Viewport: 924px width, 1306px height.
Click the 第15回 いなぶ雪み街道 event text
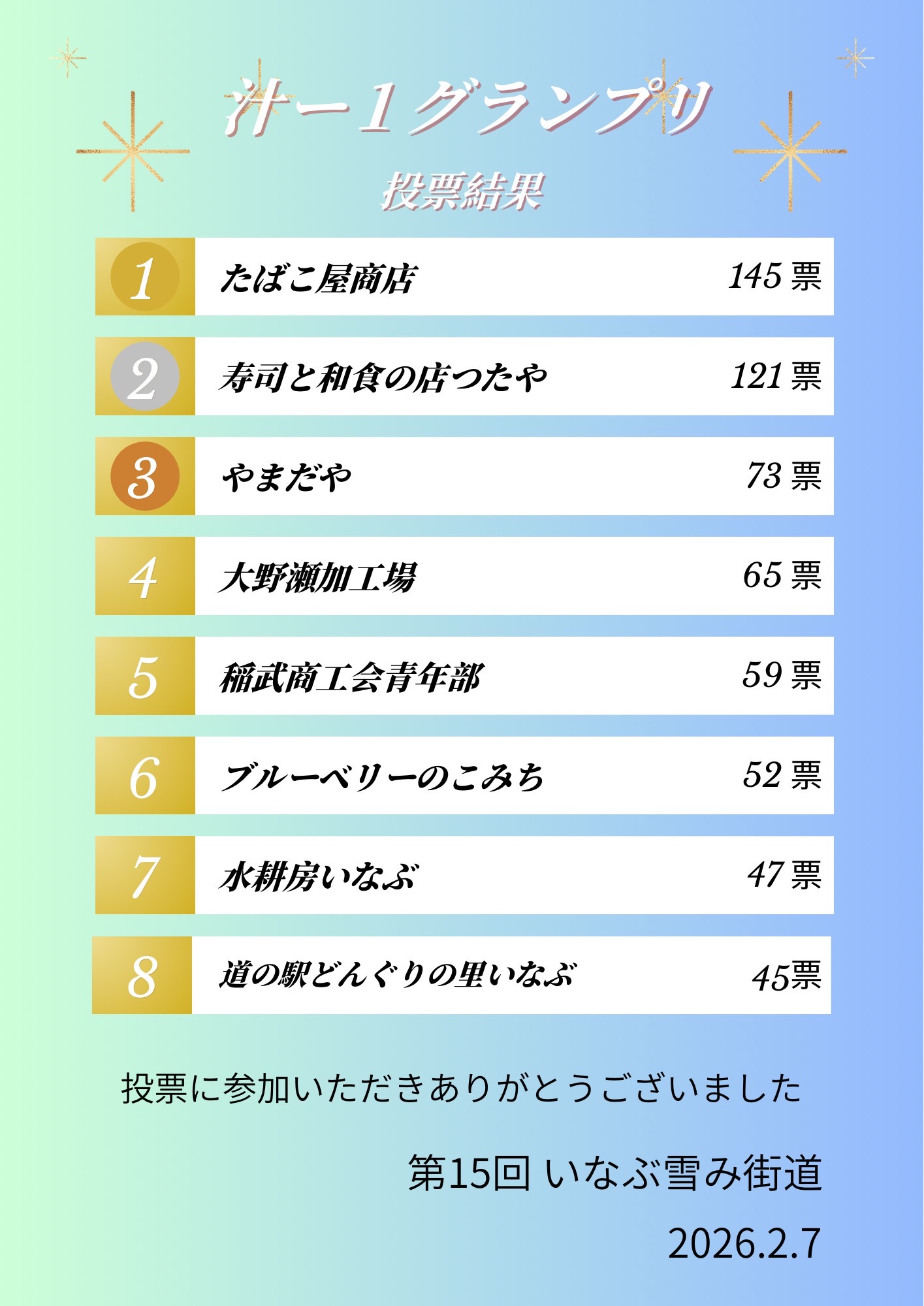614,1173
